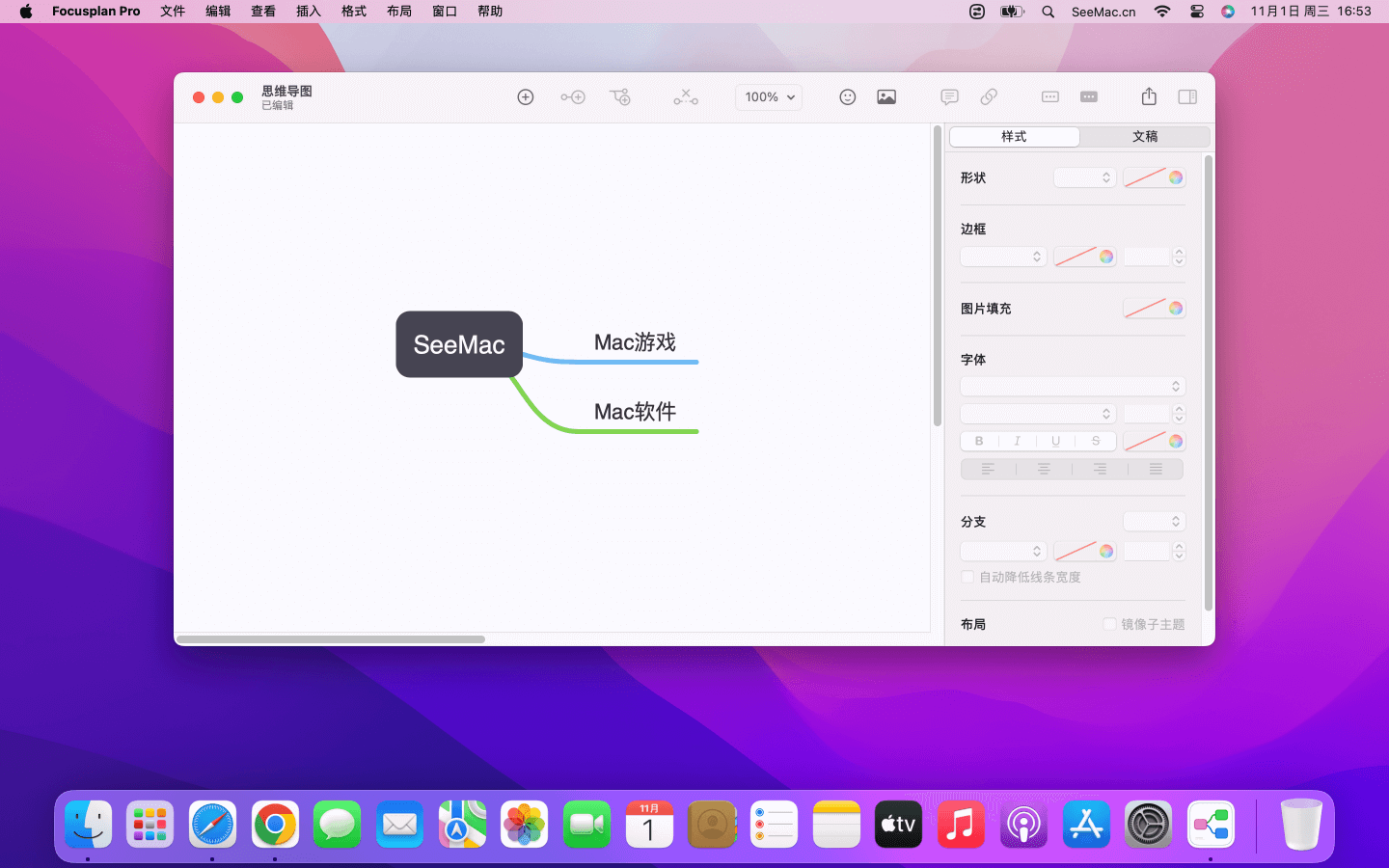Select the Mac软件 branch topic
Image resolution: width=1389 pixels, height=868 pixels.
click(x=635, y=412)
